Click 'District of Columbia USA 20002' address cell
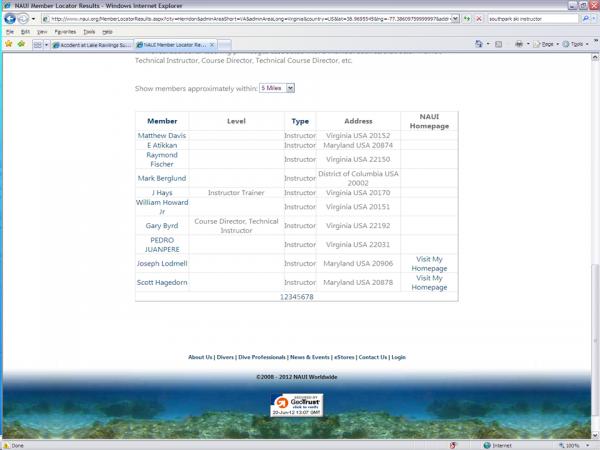The height and width of the screenshot is (450, 600). [358, 178]
